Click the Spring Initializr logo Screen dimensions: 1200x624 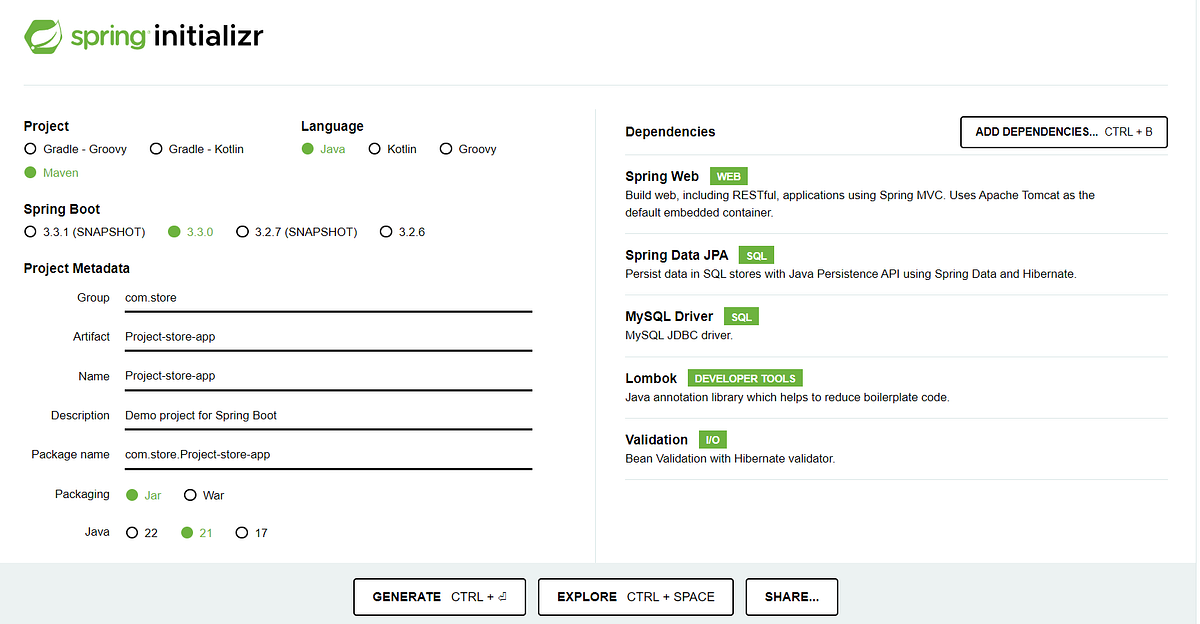(142, 35)
